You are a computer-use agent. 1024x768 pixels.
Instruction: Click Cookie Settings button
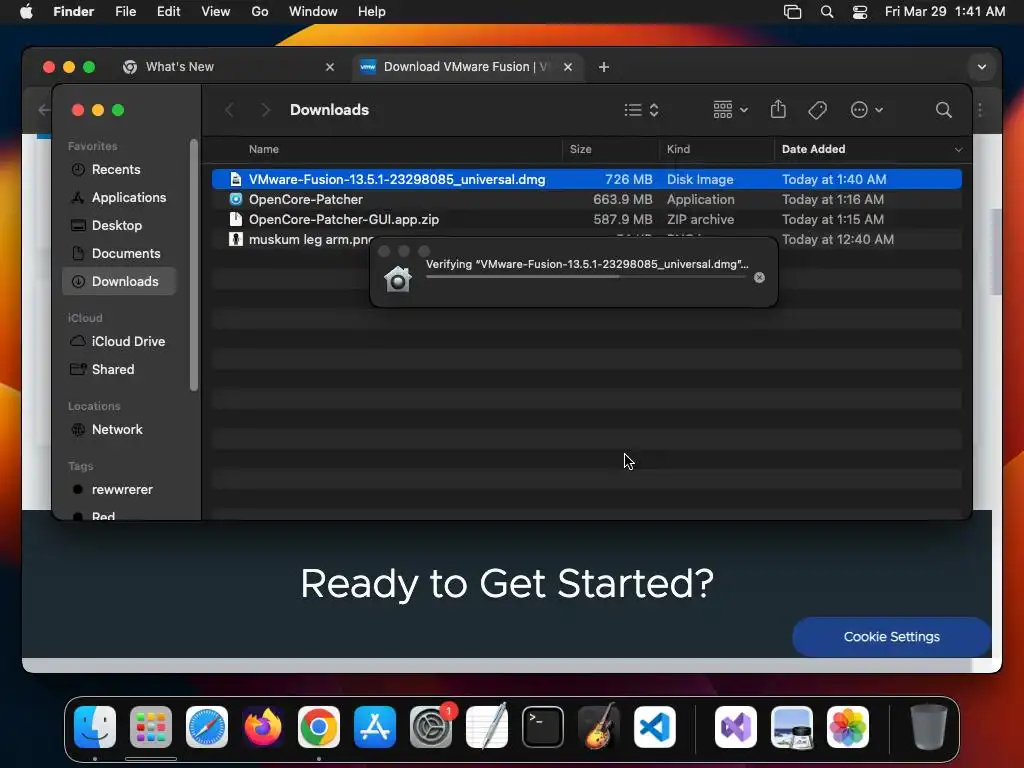[x=891, y=637]
